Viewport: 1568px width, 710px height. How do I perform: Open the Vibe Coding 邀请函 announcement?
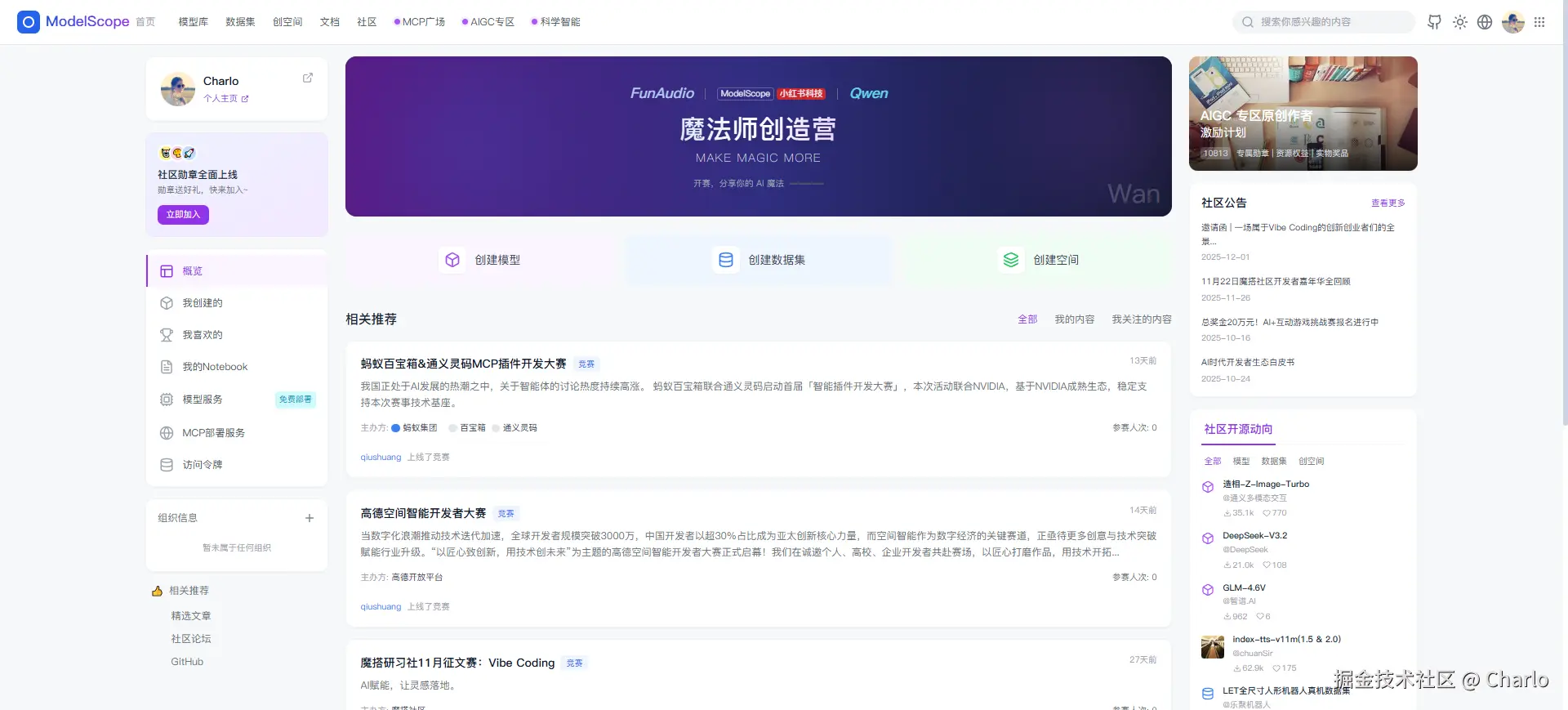click(1298, 234)
